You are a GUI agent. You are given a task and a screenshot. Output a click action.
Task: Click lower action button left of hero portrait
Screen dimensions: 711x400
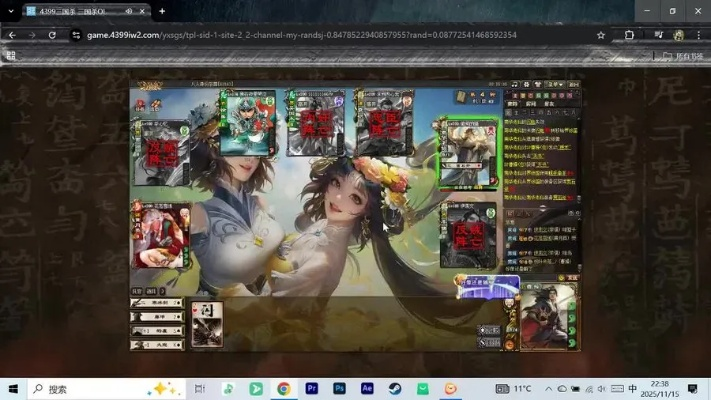tap(489, 343)
